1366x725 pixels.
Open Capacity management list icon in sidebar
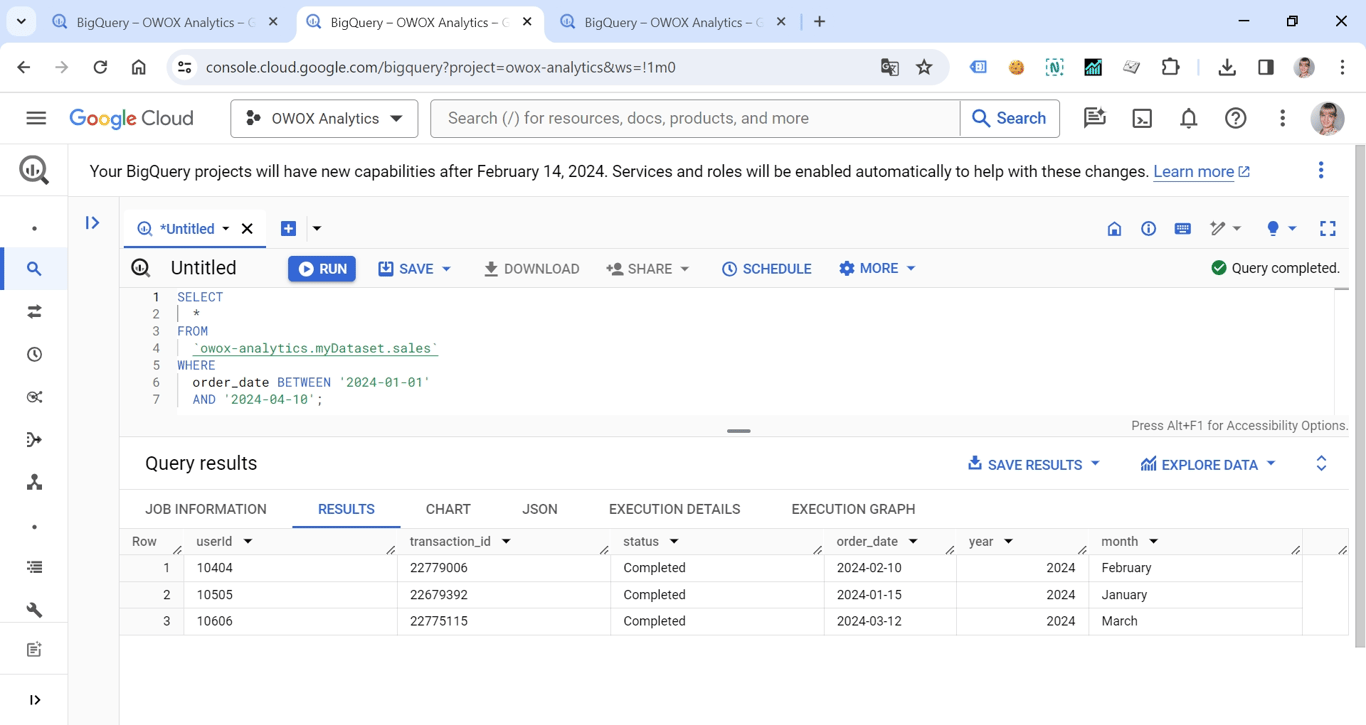click(34, 567)
